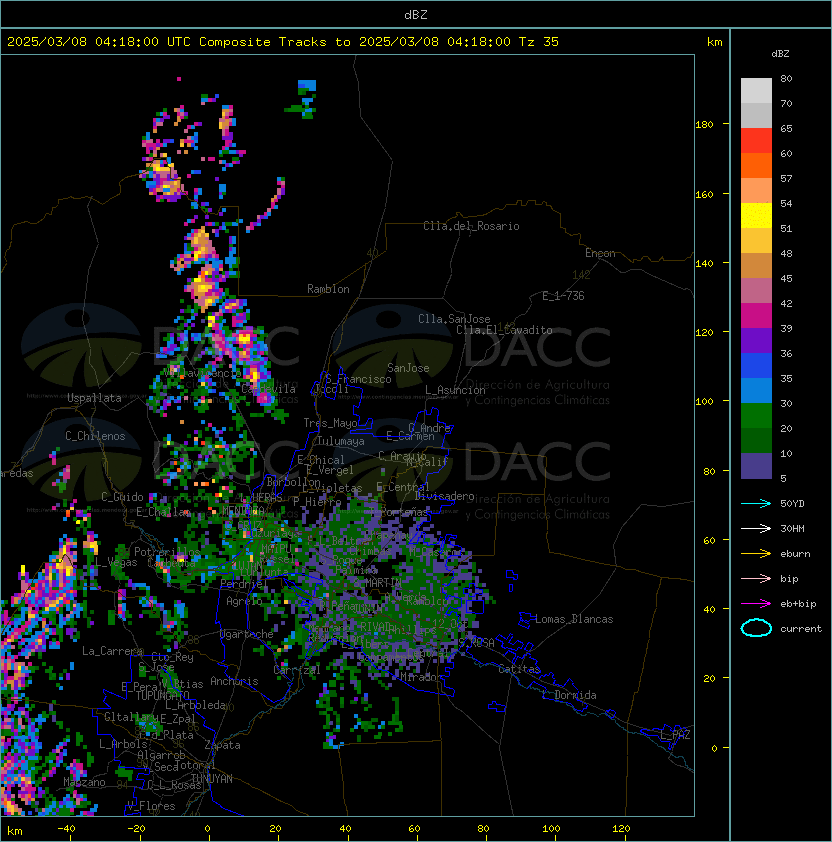Image resolution: width=832 pixels, height=842 pixels.
Task: Click the Agrelo map label
Action: click(x=244, y=601)
